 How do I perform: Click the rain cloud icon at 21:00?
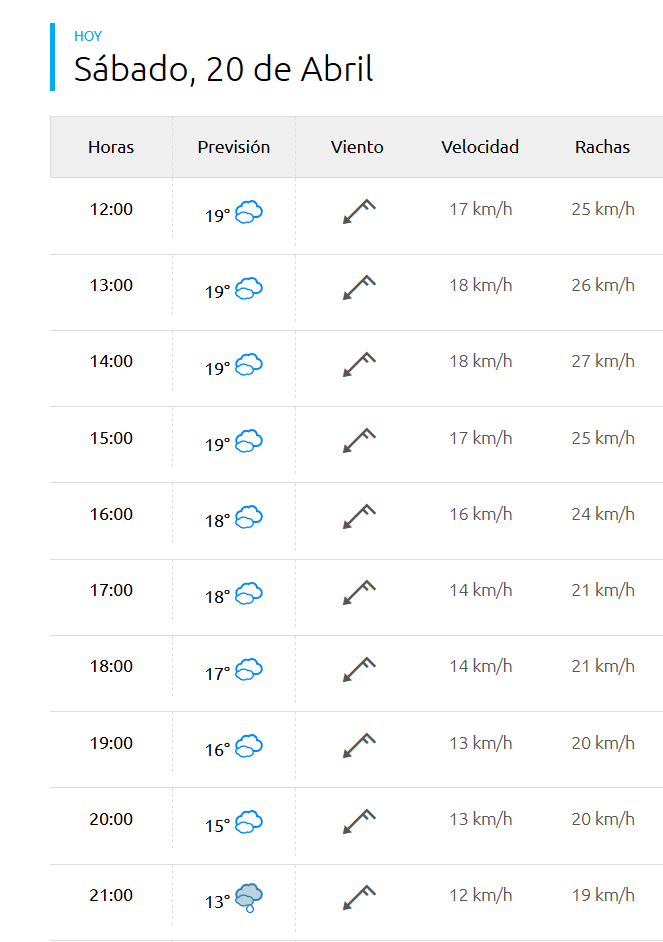click(249, 897)
